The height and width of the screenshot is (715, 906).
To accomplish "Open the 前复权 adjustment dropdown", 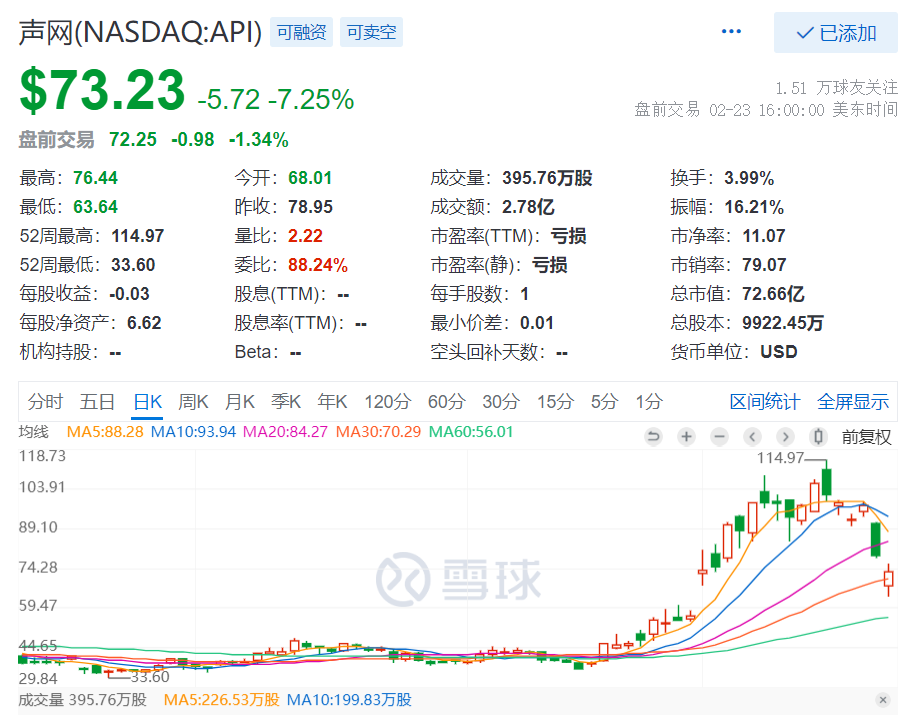I will click(866, 437).
